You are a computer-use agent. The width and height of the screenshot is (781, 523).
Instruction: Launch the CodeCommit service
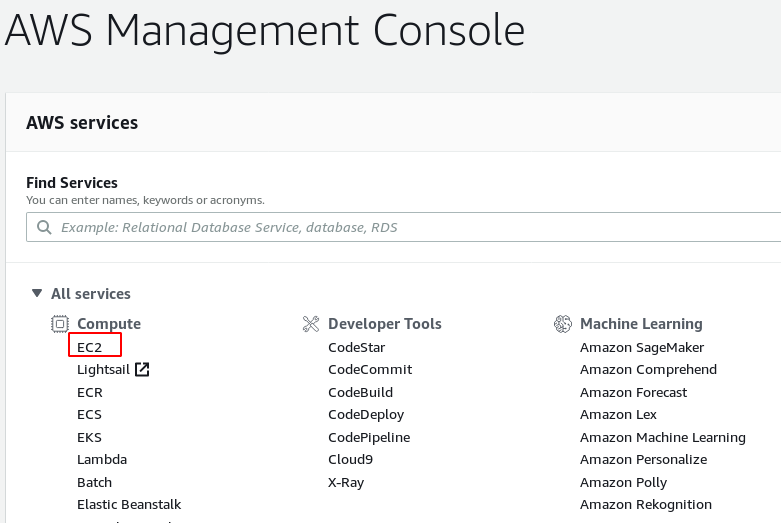click(369, 370)
